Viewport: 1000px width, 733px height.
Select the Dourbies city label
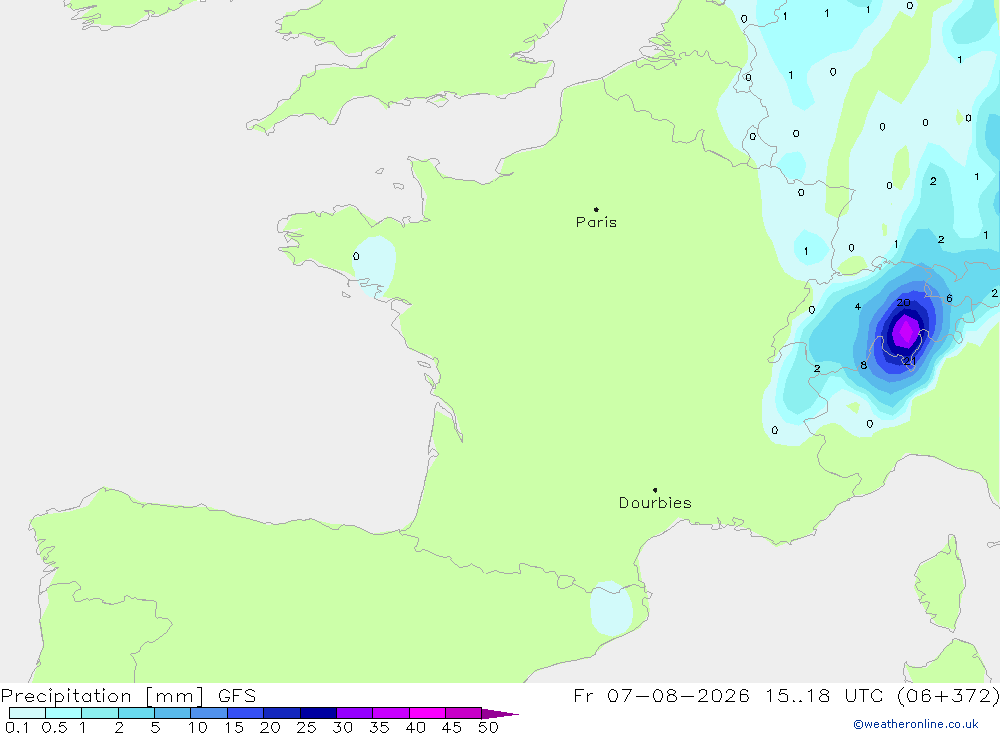655,503
